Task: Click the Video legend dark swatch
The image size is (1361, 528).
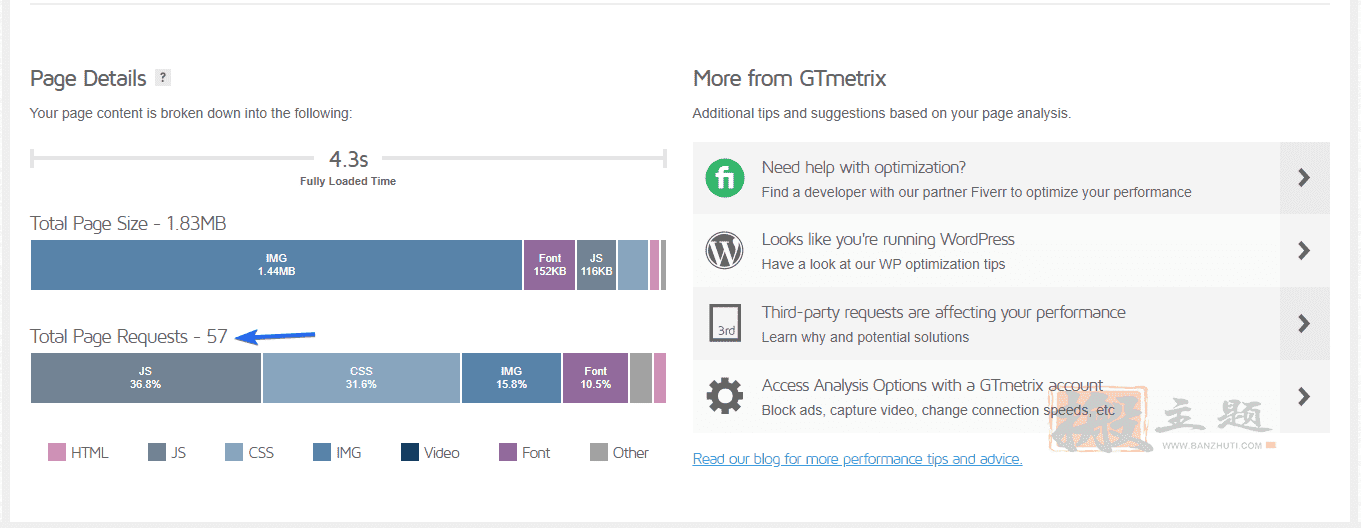Action: tap(410, 453)
